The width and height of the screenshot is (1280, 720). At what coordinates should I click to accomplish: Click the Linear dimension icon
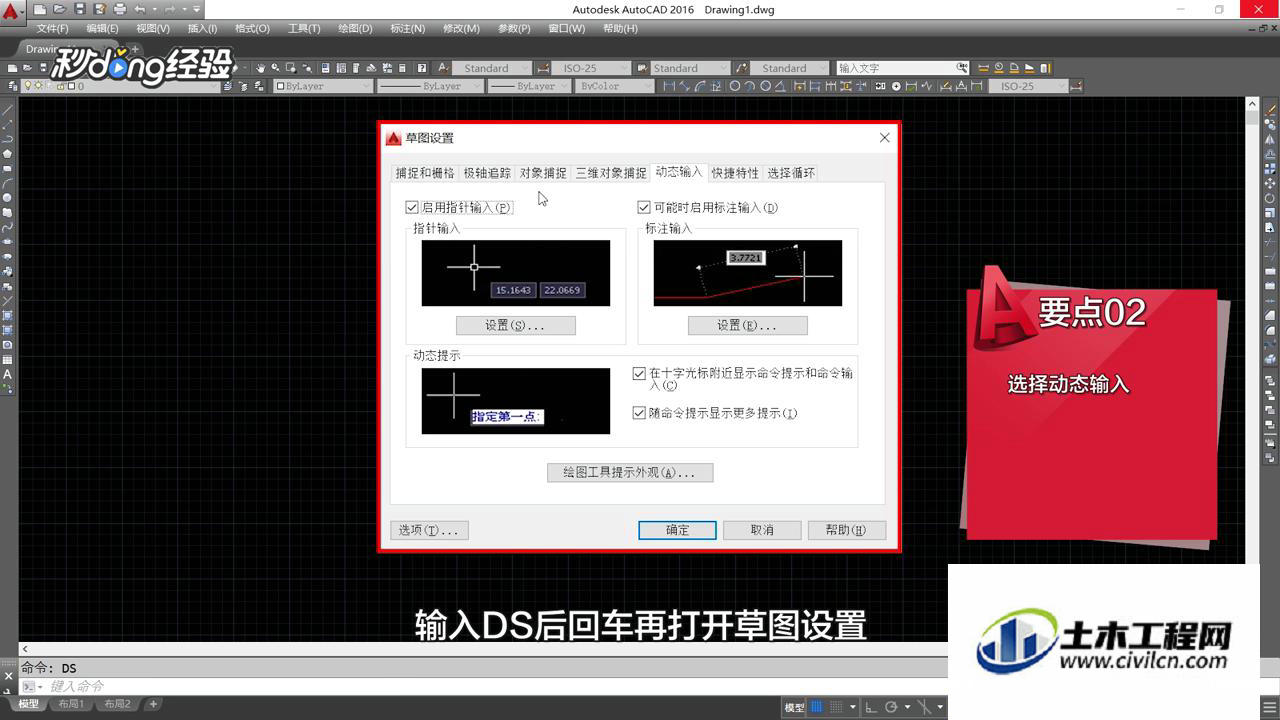(669, 86)
